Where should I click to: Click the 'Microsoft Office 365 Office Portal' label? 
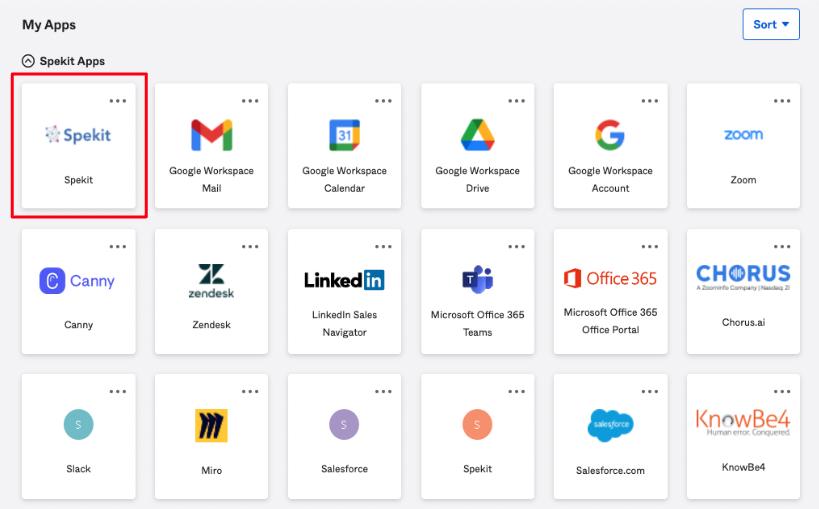point(610,321)
